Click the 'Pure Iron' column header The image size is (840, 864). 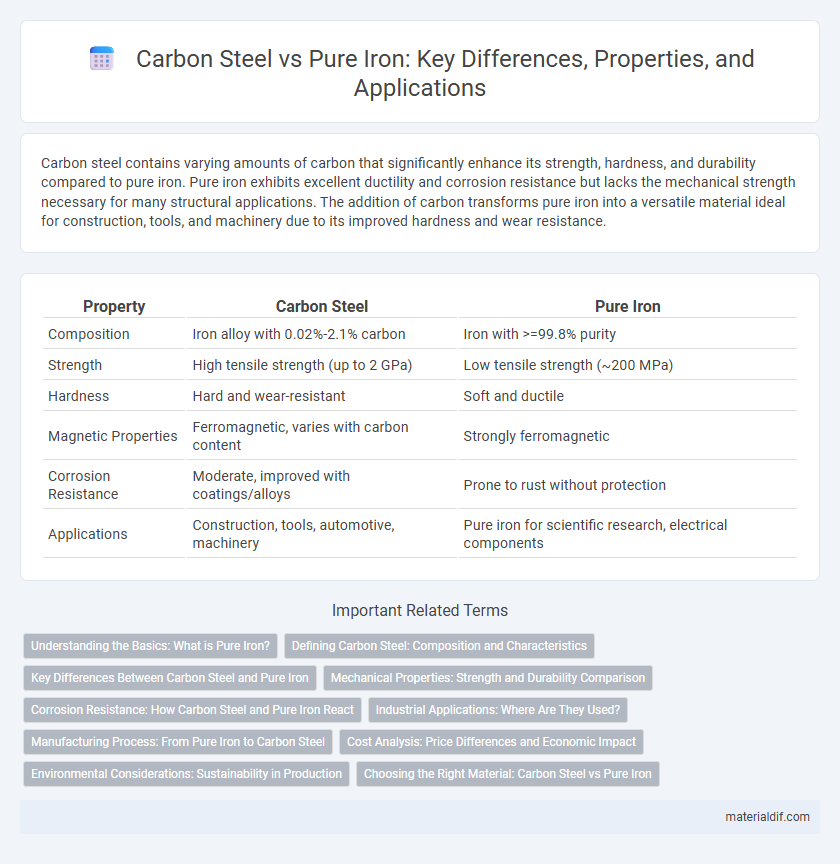point(628,306)
